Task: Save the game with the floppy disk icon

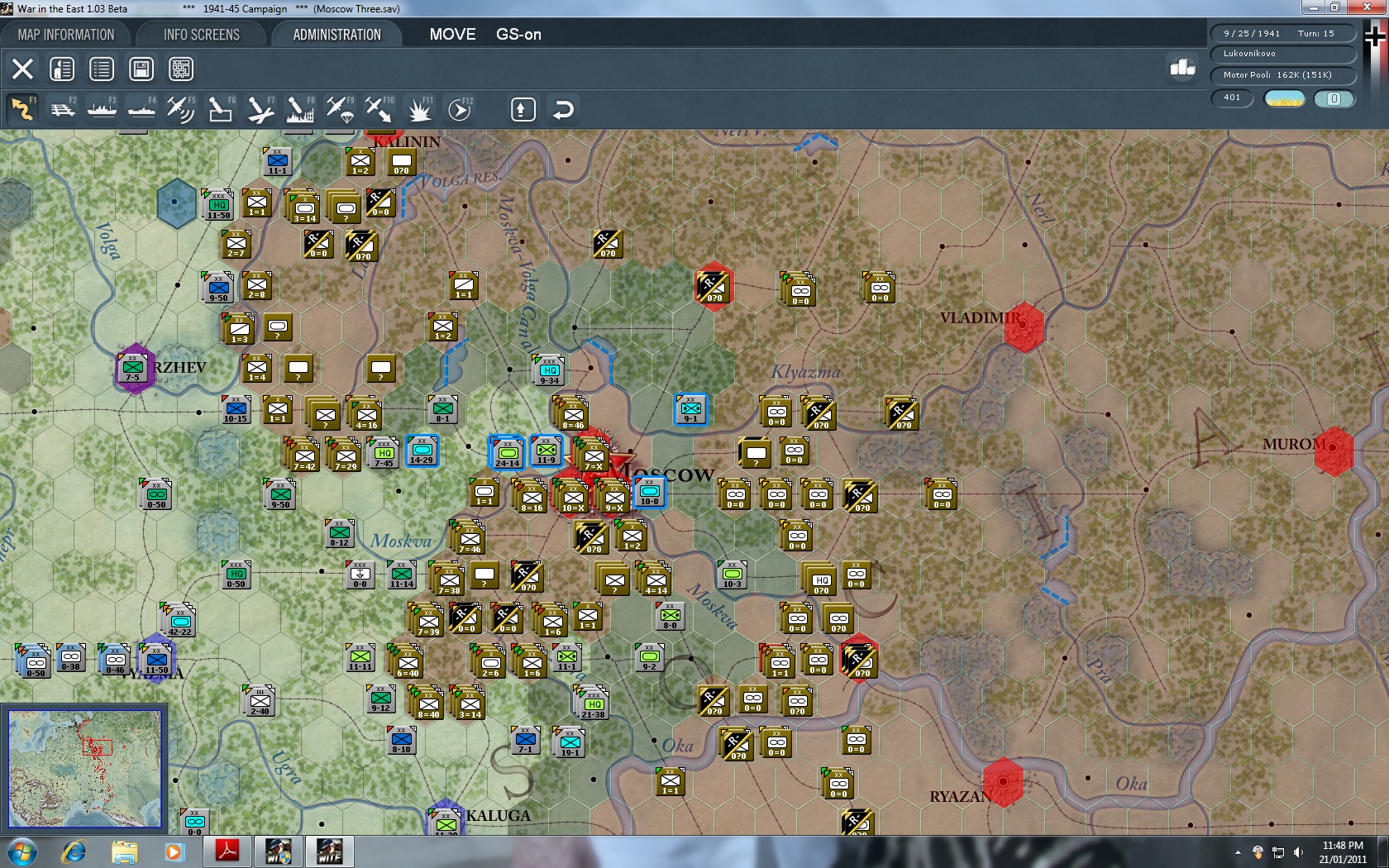Action: (141, 69)
